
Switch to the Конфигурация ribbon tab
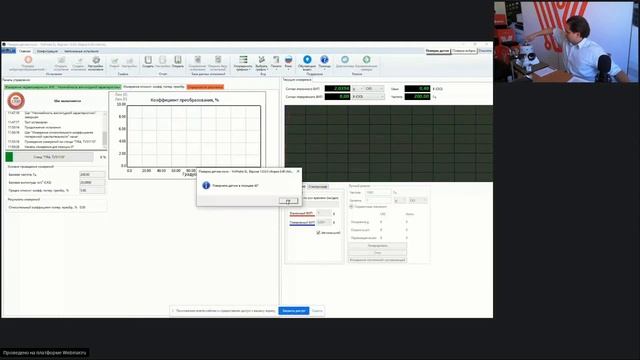tap(47, 51)
